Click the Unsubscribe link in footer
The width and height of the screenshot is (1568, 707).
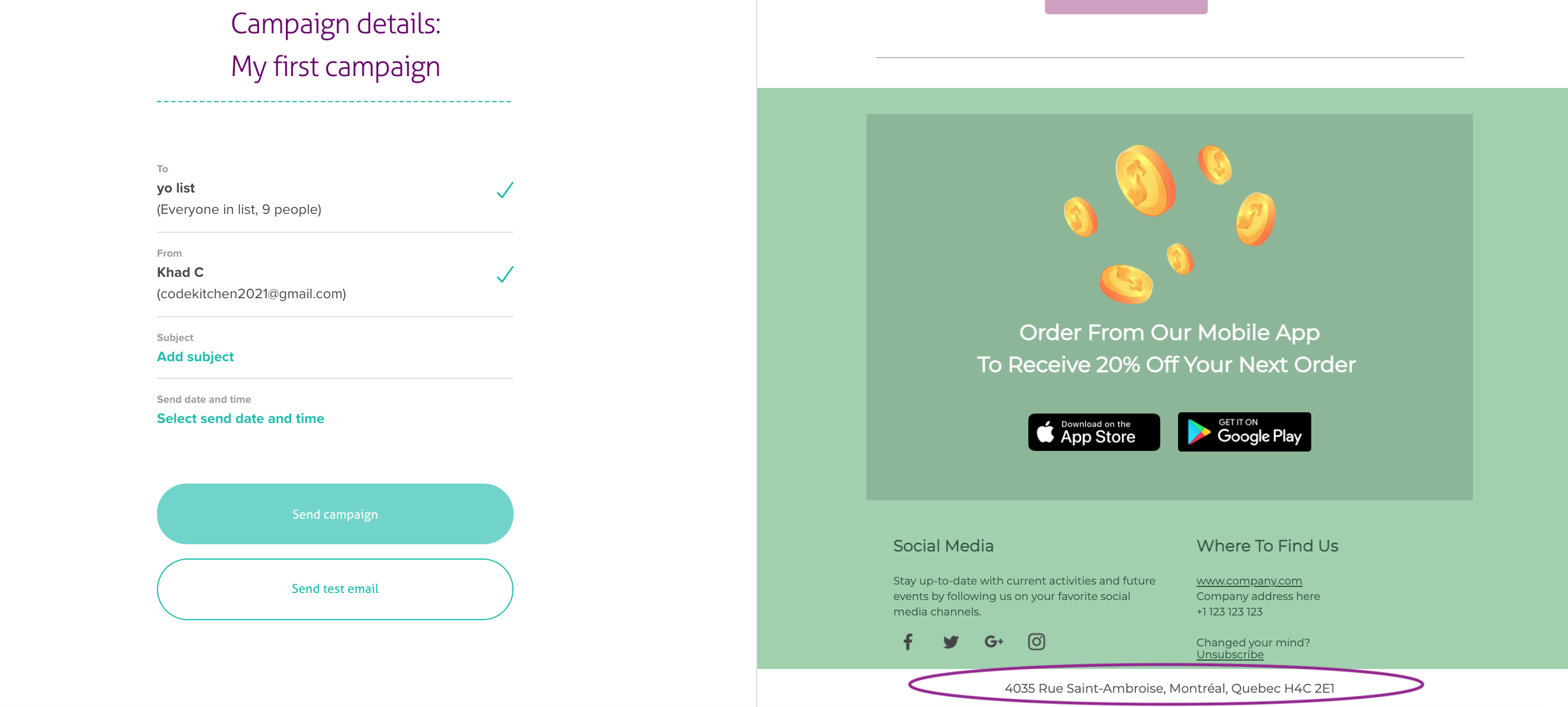coord(1230,655)
